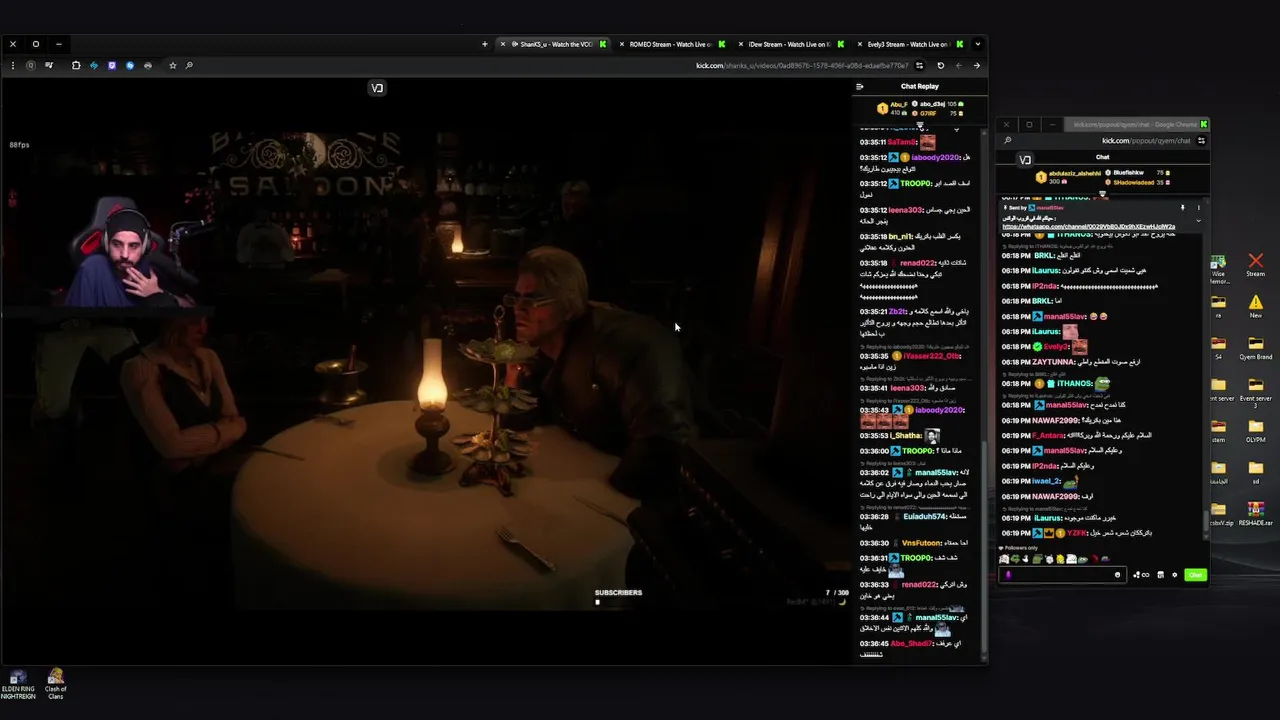Click the zoom magnifier icon in main toolbar

click(189, 65)
